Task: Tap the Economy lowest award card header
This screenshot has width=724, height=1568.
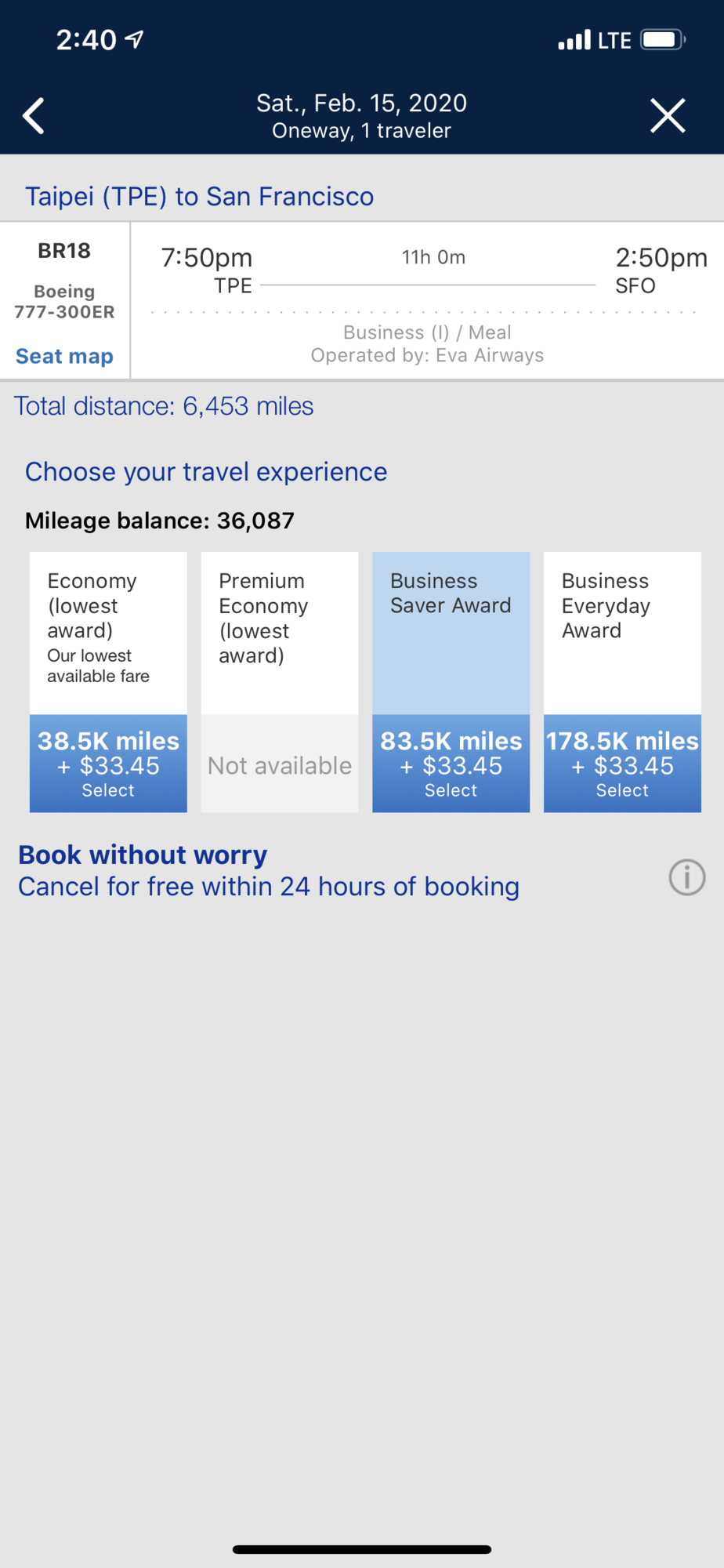Action: point(108,633)
